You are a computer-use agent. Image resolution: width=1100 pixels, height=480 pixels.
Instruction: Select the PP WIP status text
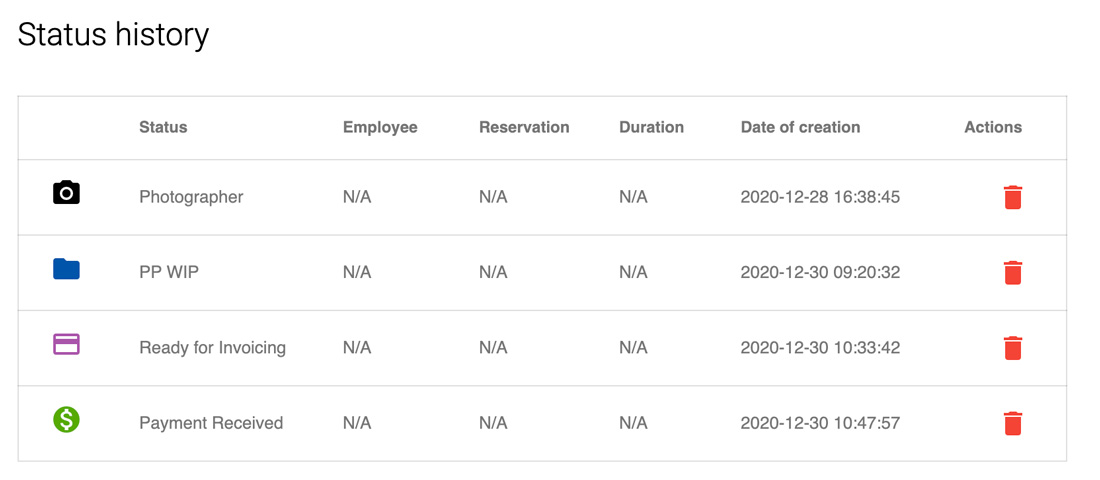click(x=169, y=272)
